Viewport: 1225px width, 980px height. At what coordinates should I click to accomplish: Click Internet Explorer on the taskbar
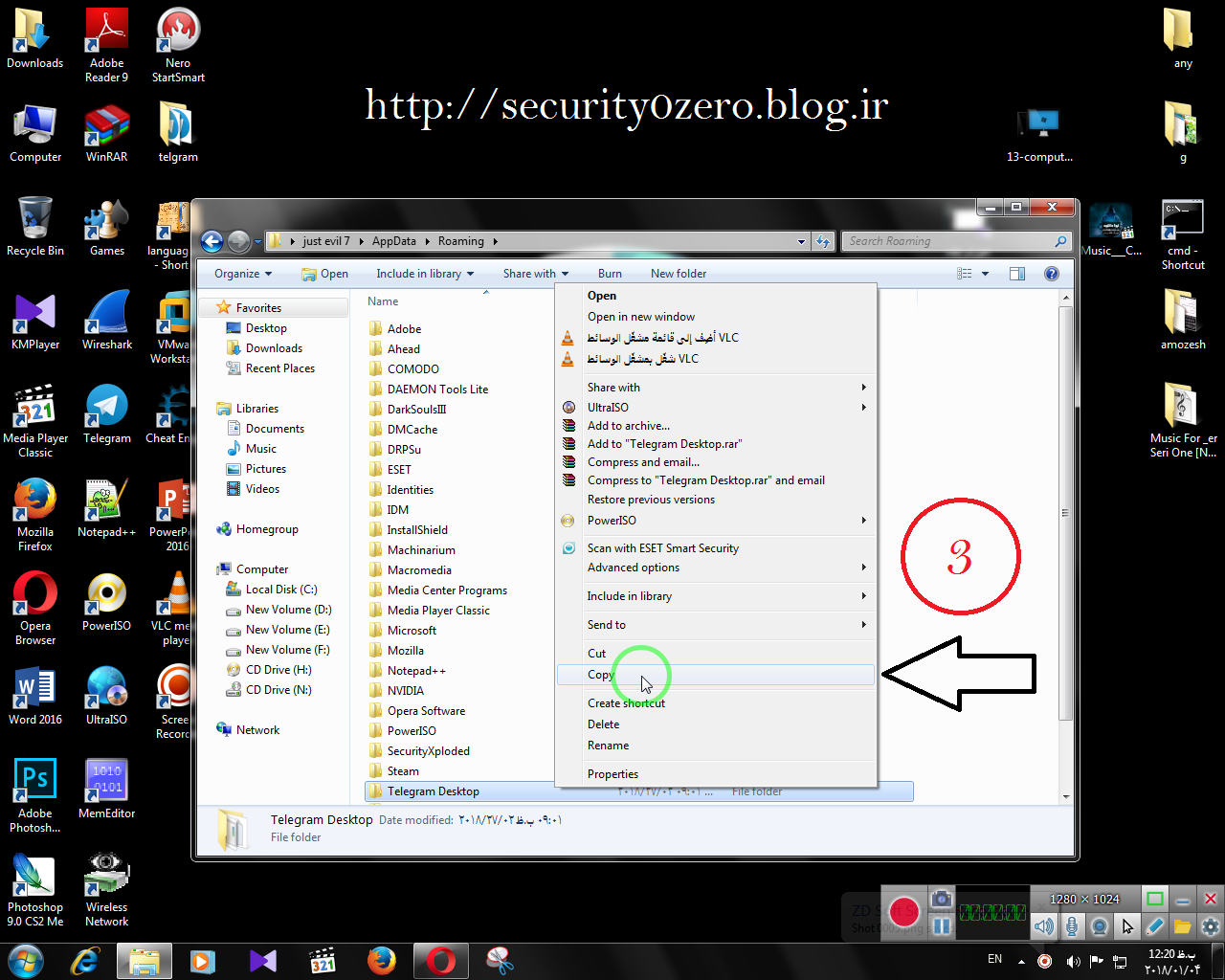tap(85, 960)
